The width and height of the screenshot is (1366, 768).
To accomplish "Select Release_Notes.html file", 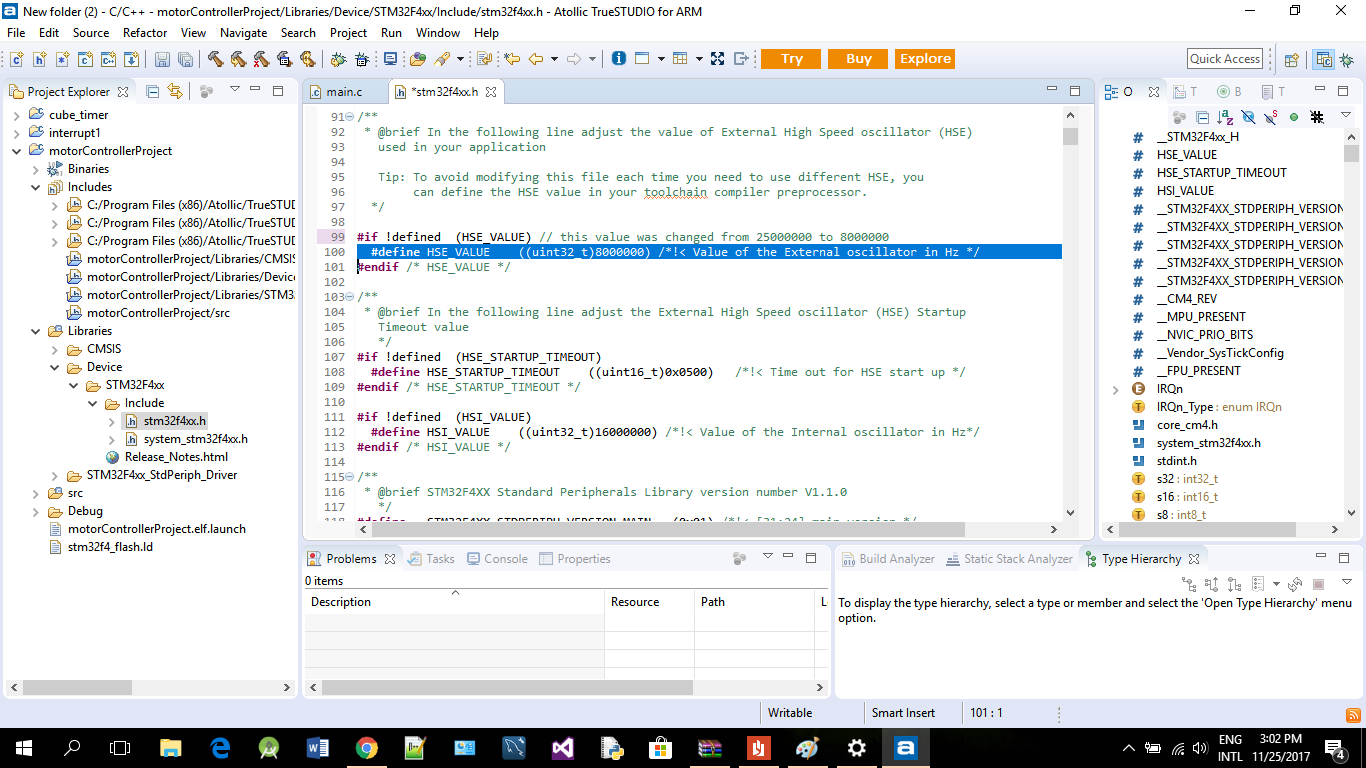I will 176,457.
